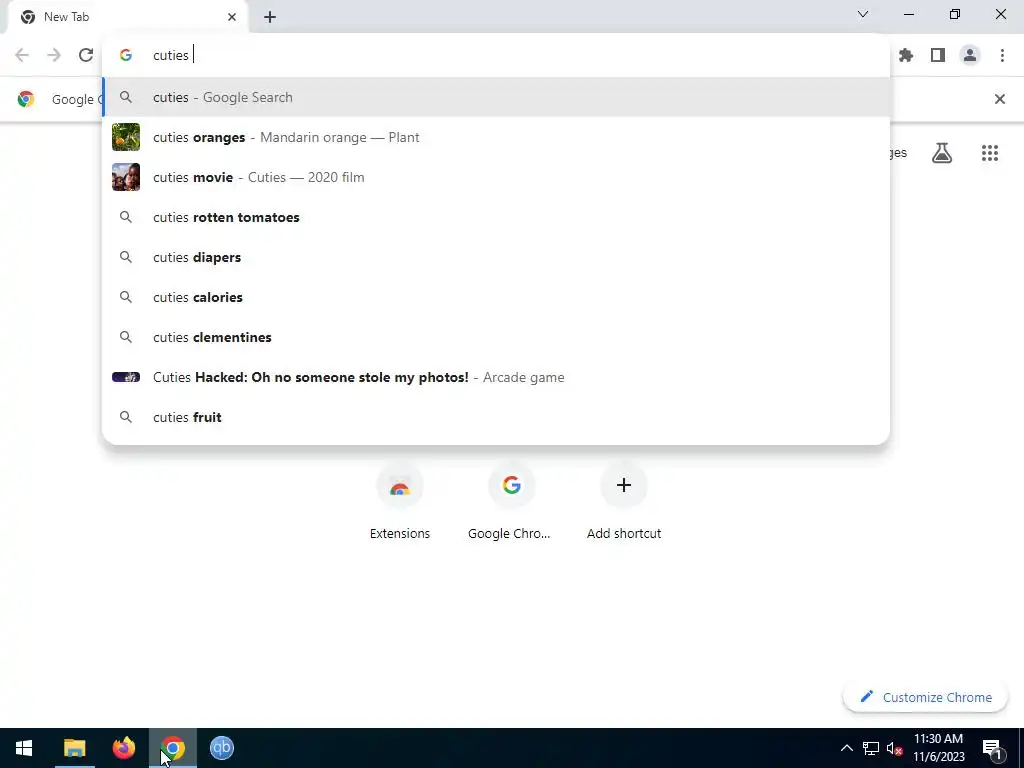The height and width of the screenshot is (768, 1024).
Task: Click the oranges thumbnail image
Action: coord(126,137)
